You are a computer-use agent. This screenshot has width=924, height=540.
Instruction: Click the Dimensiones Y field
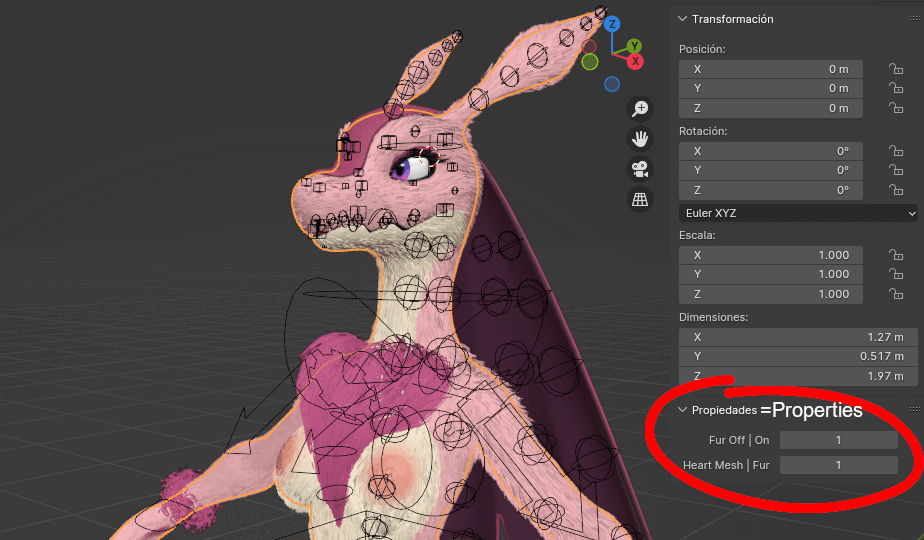(798, 356)
